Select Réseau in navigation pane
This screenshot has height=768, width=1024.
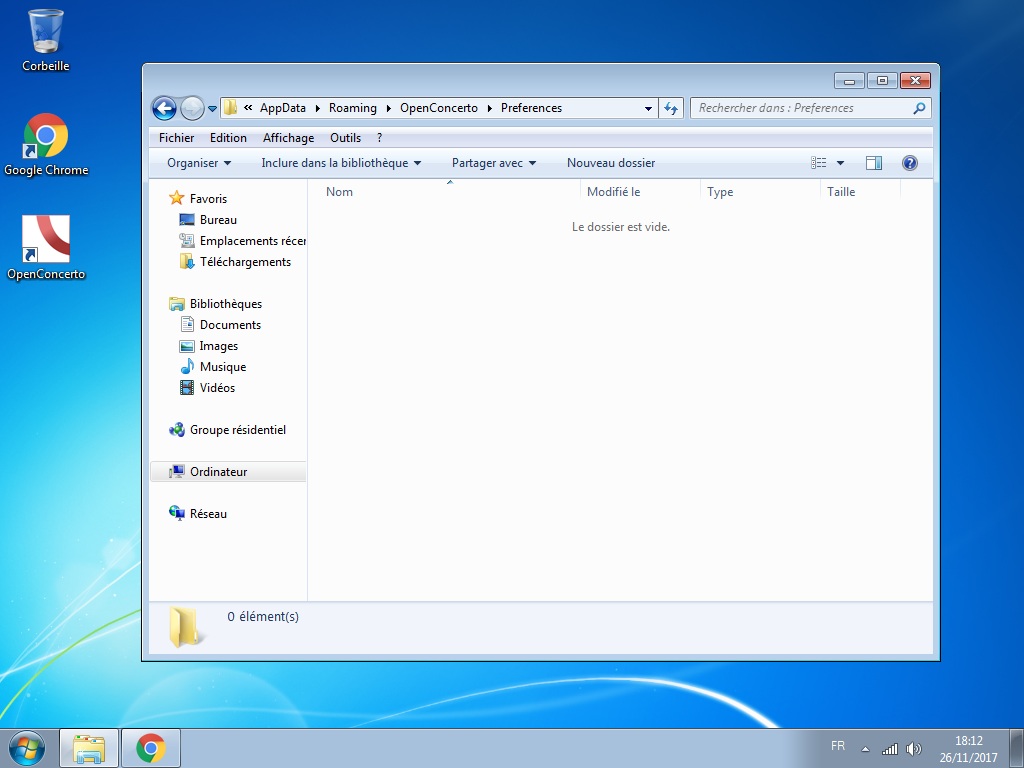208,514
